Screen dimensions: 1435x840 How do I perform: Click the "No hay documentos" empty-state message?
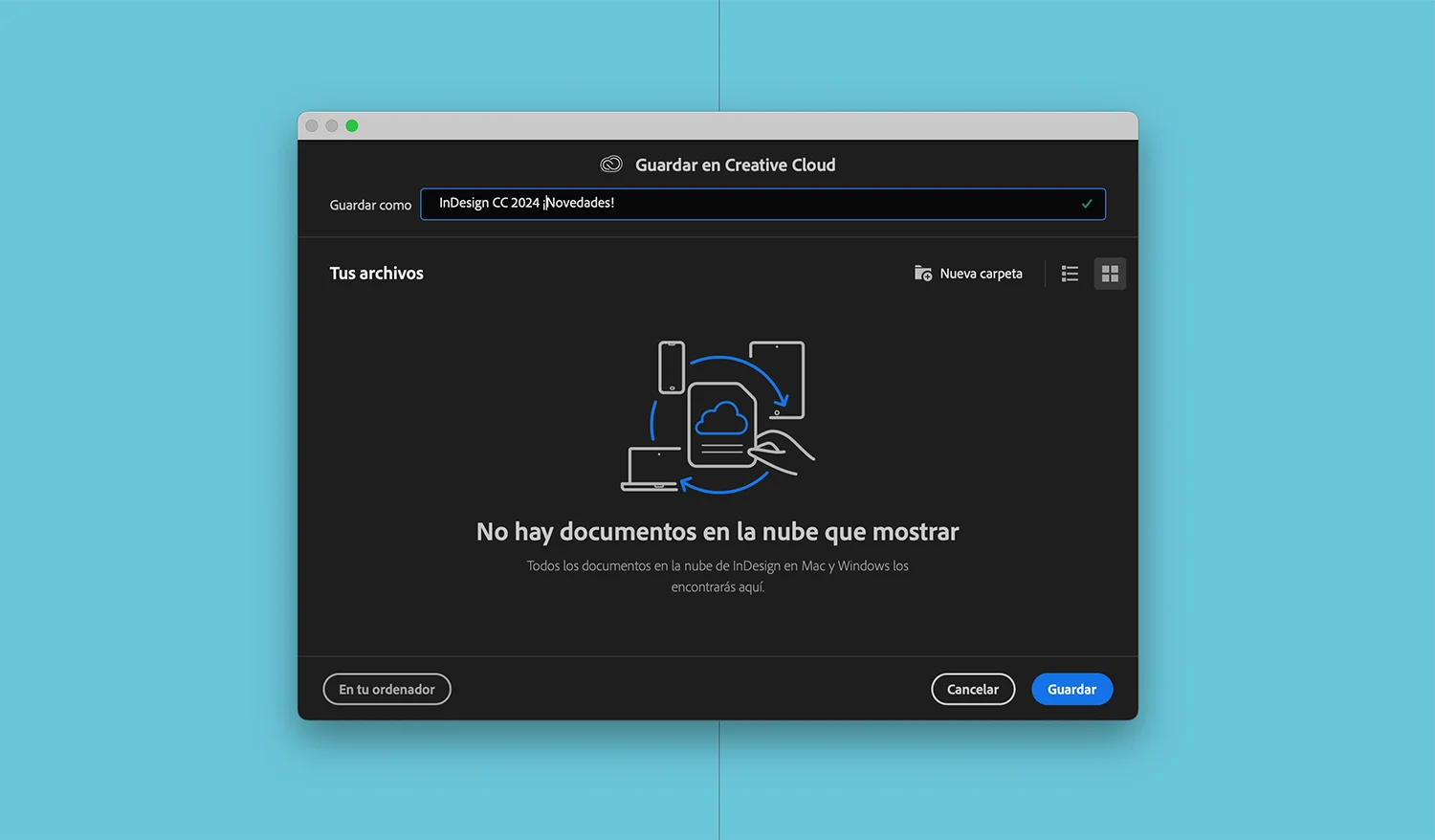coord(717,532)
